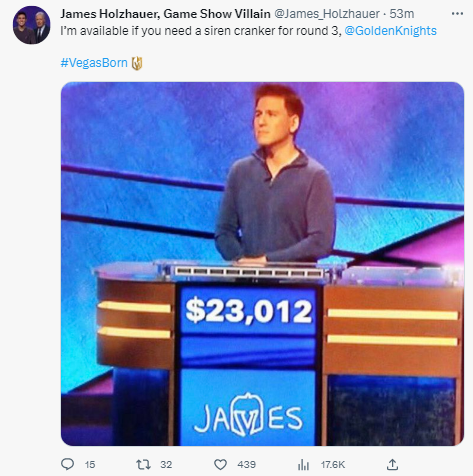
Task: Open the @GoldenKnights mention link
Action: 390,31
